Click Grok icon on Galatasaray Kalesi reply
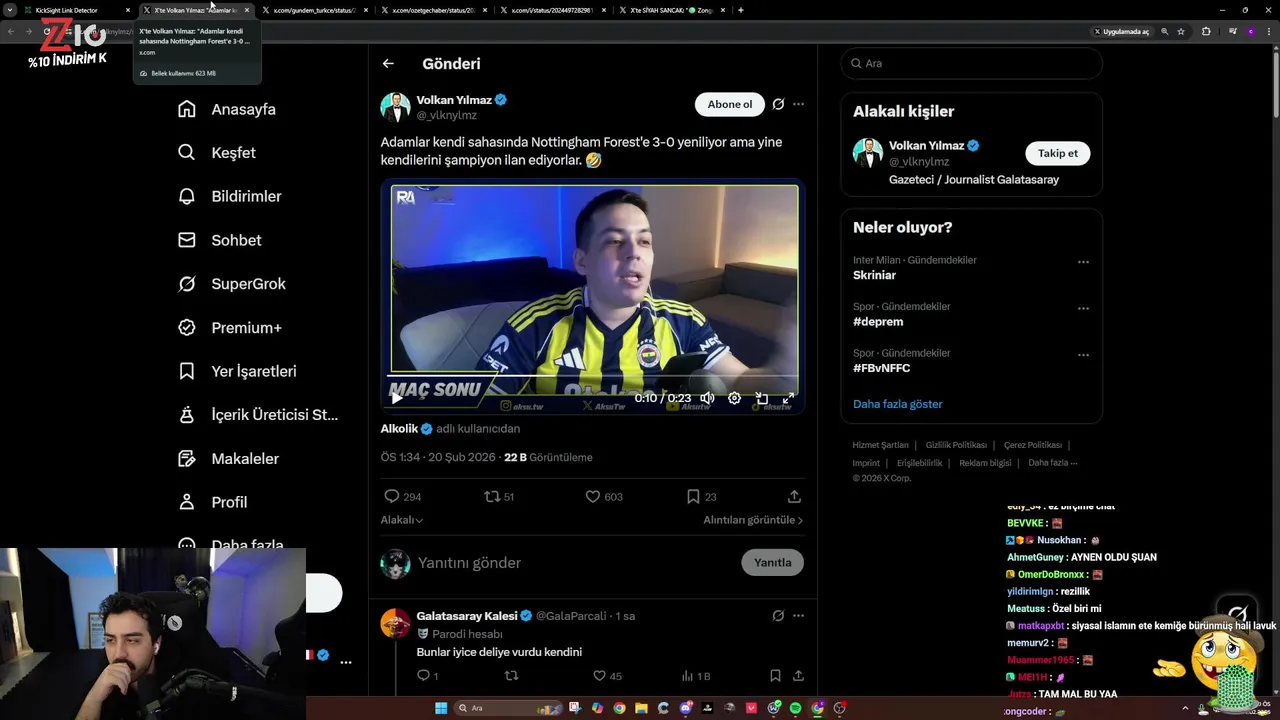This screenshot has width=1280, height=720. (778, 616)
